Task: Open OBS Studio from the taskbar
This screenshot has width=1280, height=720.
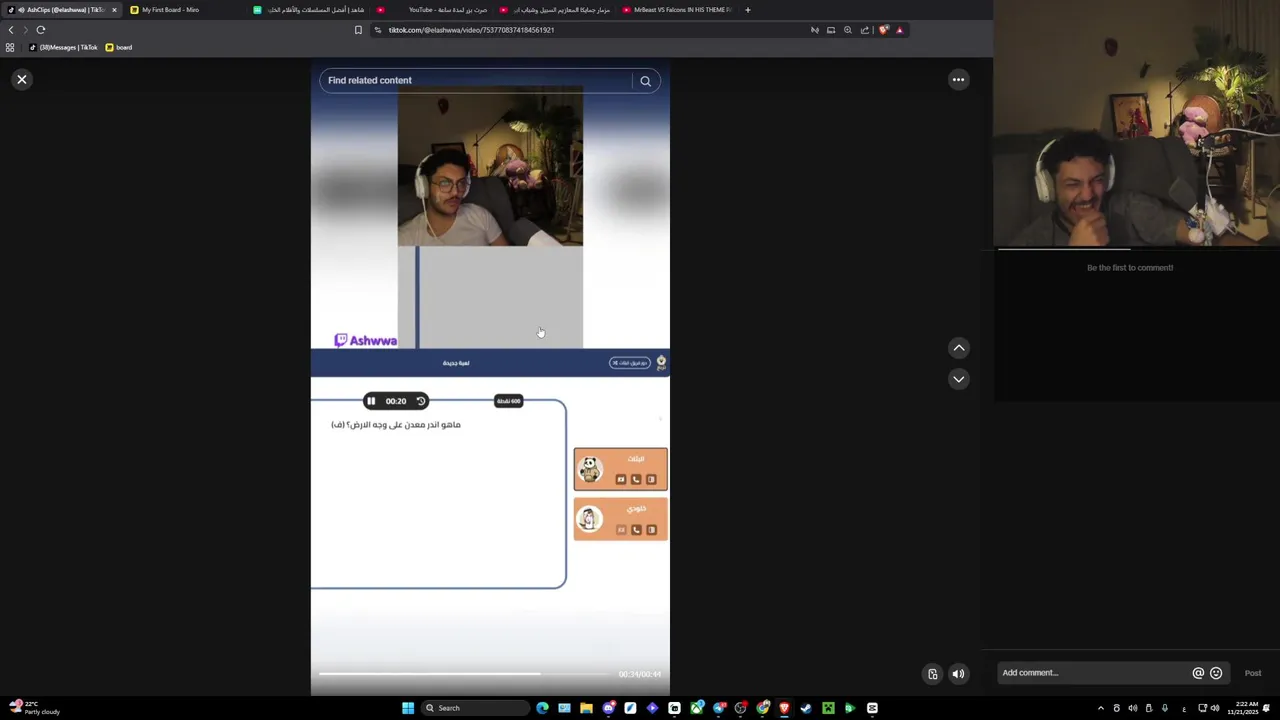Action: [x=741, y=708]
